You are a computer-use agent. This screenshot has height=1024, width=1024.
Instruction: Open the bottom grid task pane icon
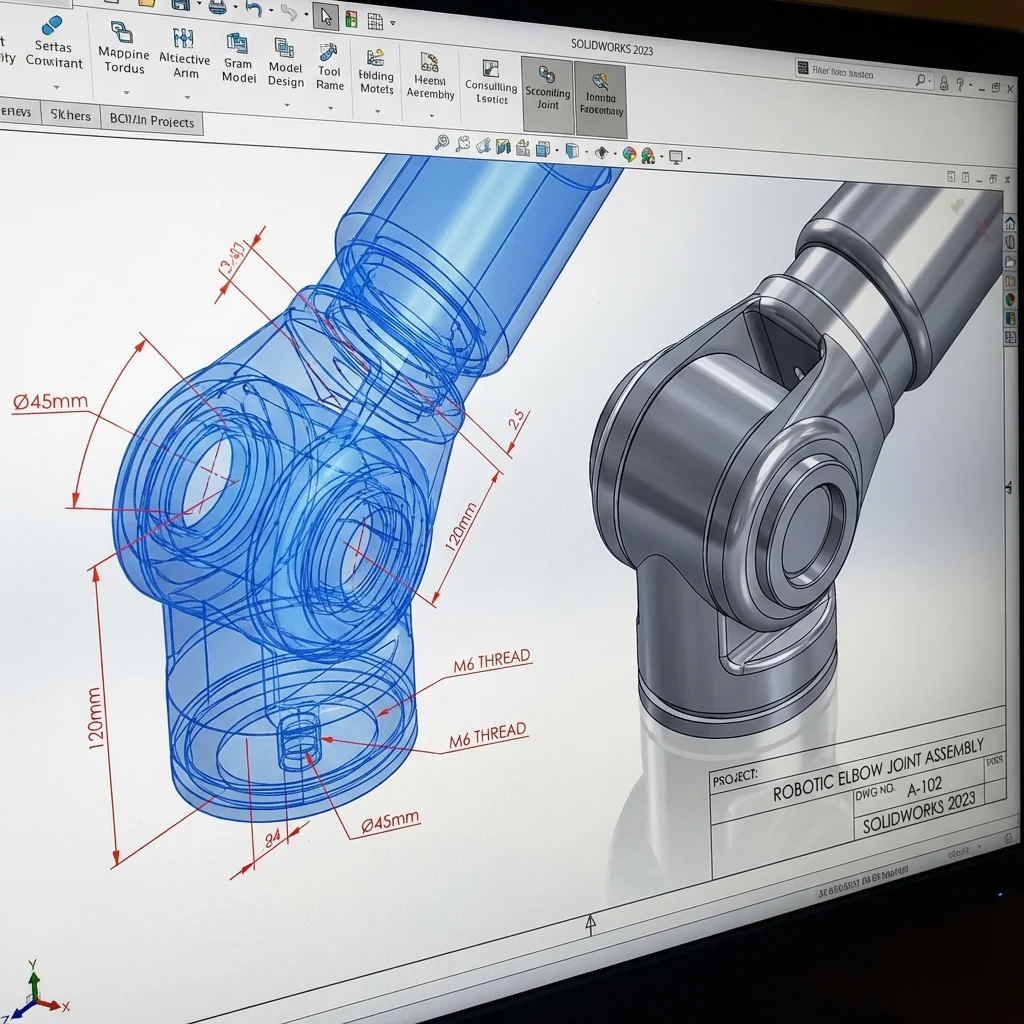pos(1012,337)
